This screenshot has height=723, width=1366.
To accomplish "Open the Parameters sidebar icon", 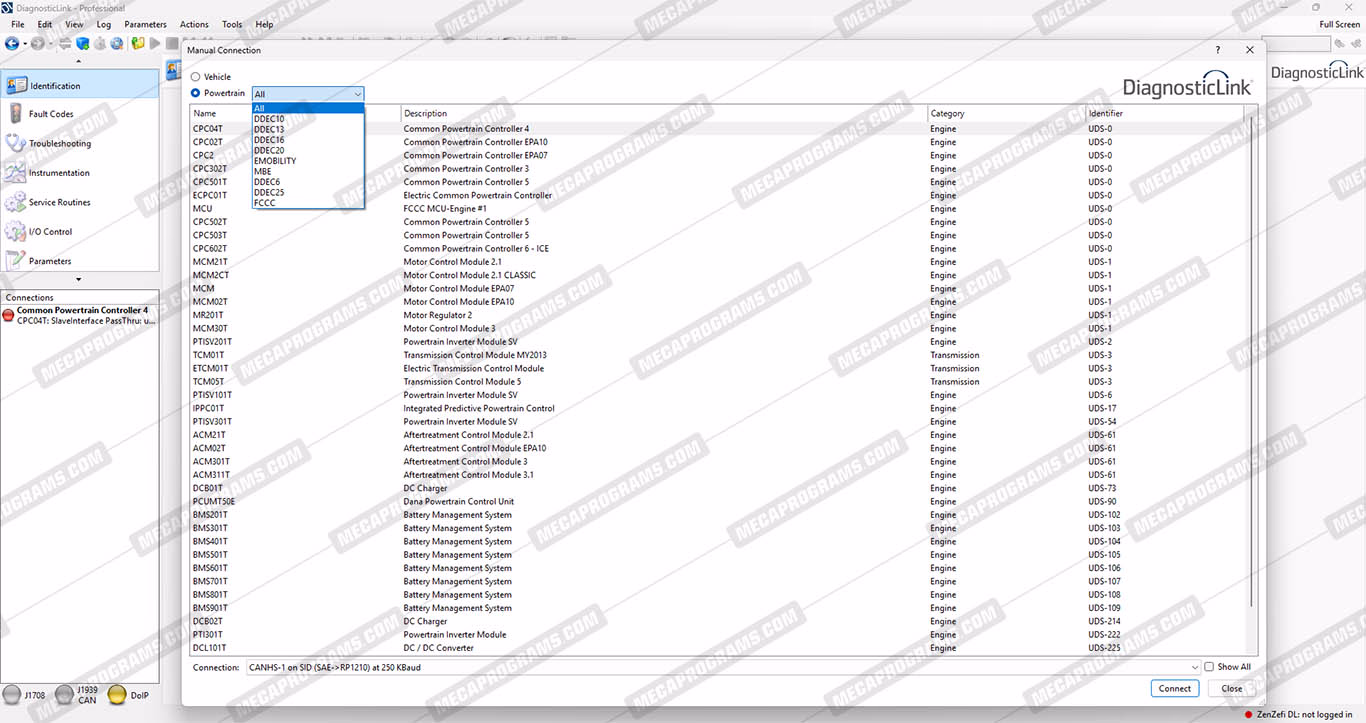I will tap(15, 261).
